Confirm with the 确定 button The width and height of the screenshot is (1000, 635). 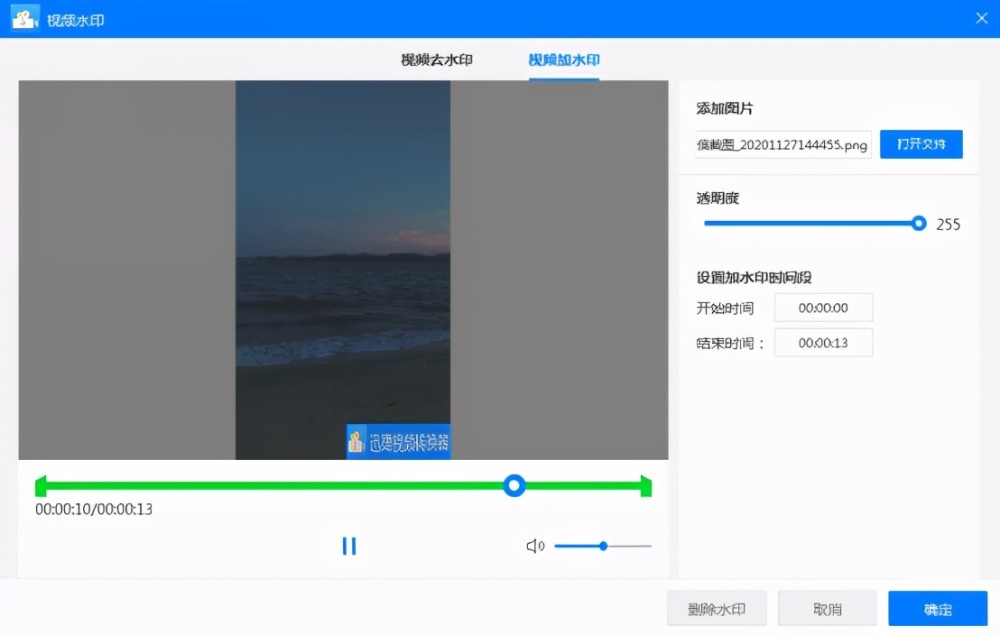pyautogui.click(x=937, y=609)
